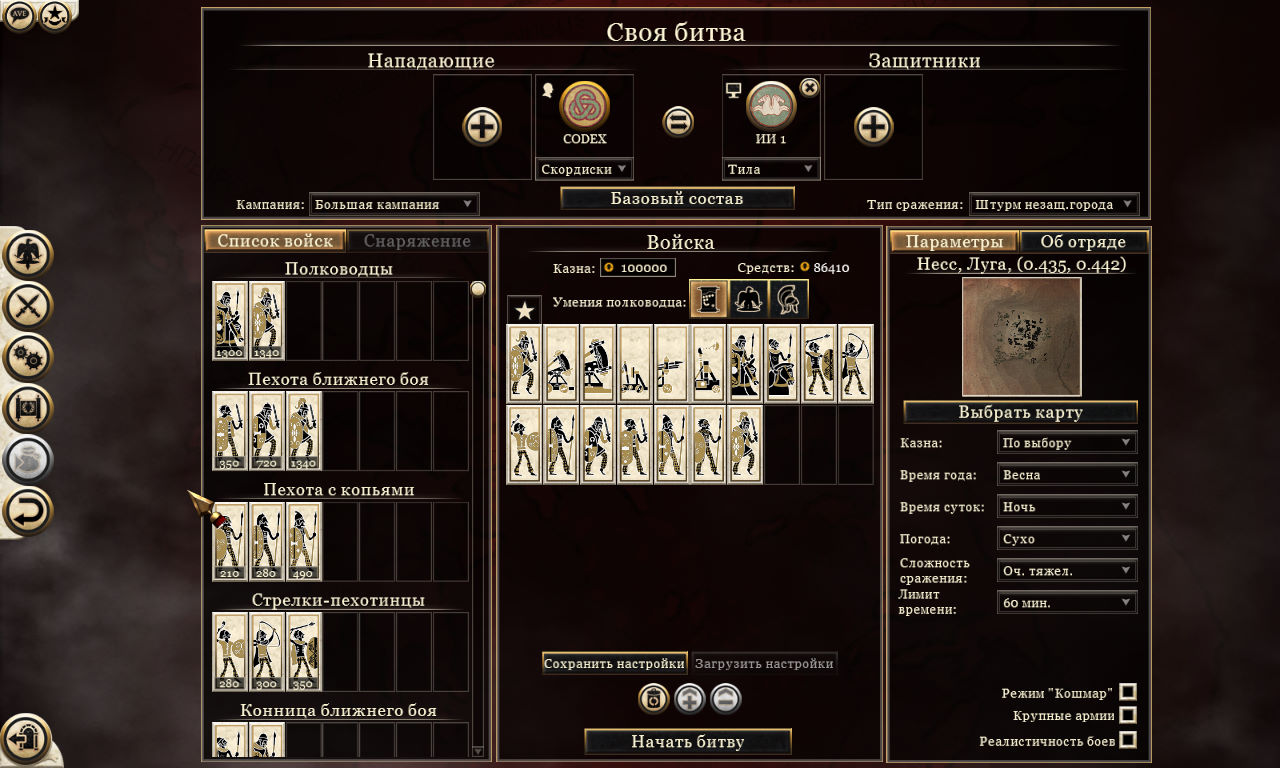Click the trash clear army round button

tap(654, 699)
